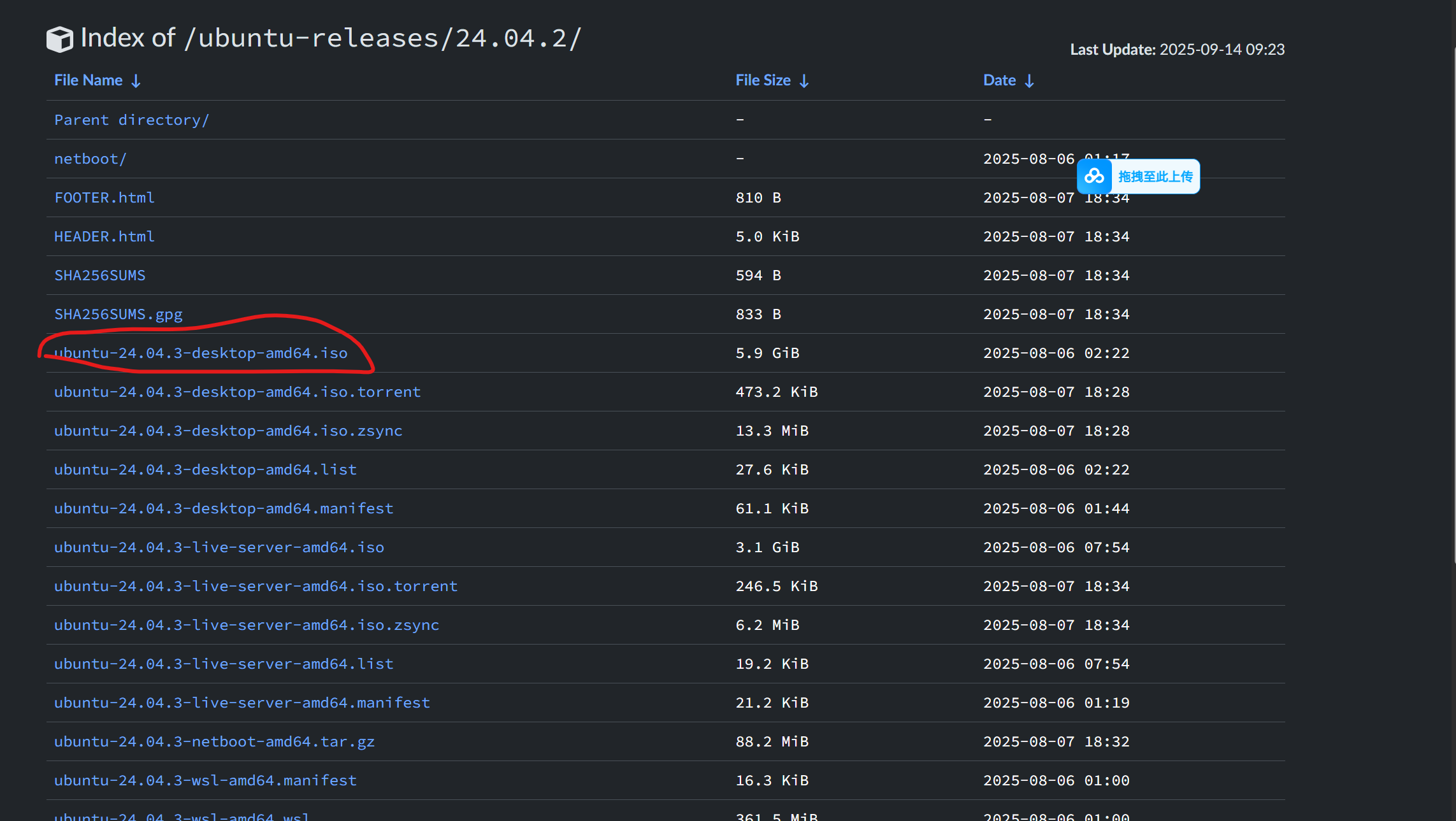Click the File Name sort arrow
1456x821 pixels.
pos(136,81)
